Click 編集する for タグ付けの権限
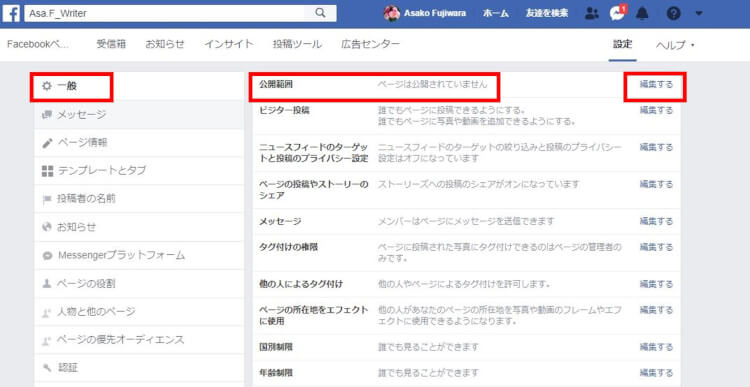The width and height of the screenshot is (750, 387). click(656, 247)
